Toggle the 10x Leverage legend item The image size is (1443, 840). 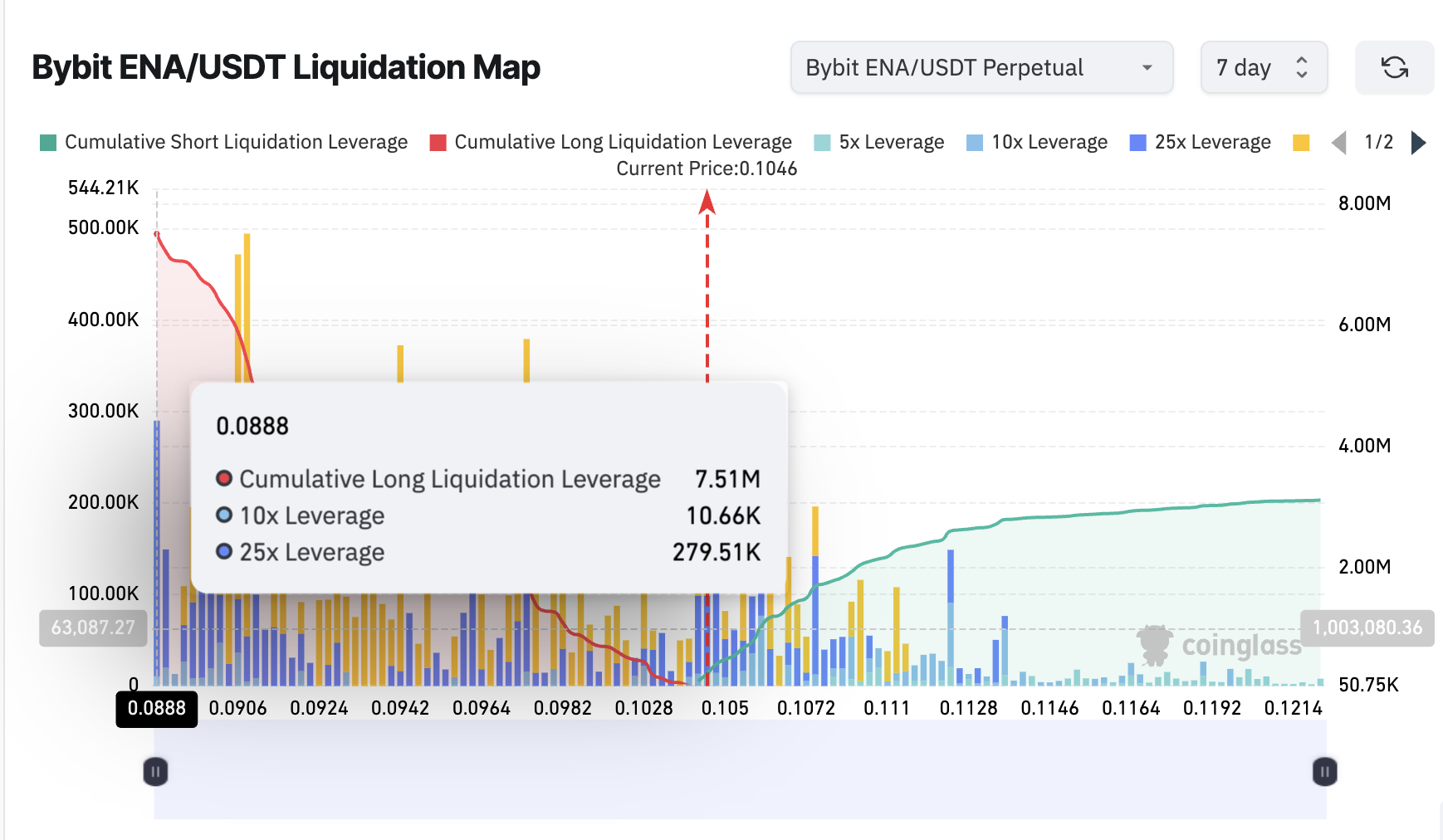pyautogui.click(x=1037, y=143)
